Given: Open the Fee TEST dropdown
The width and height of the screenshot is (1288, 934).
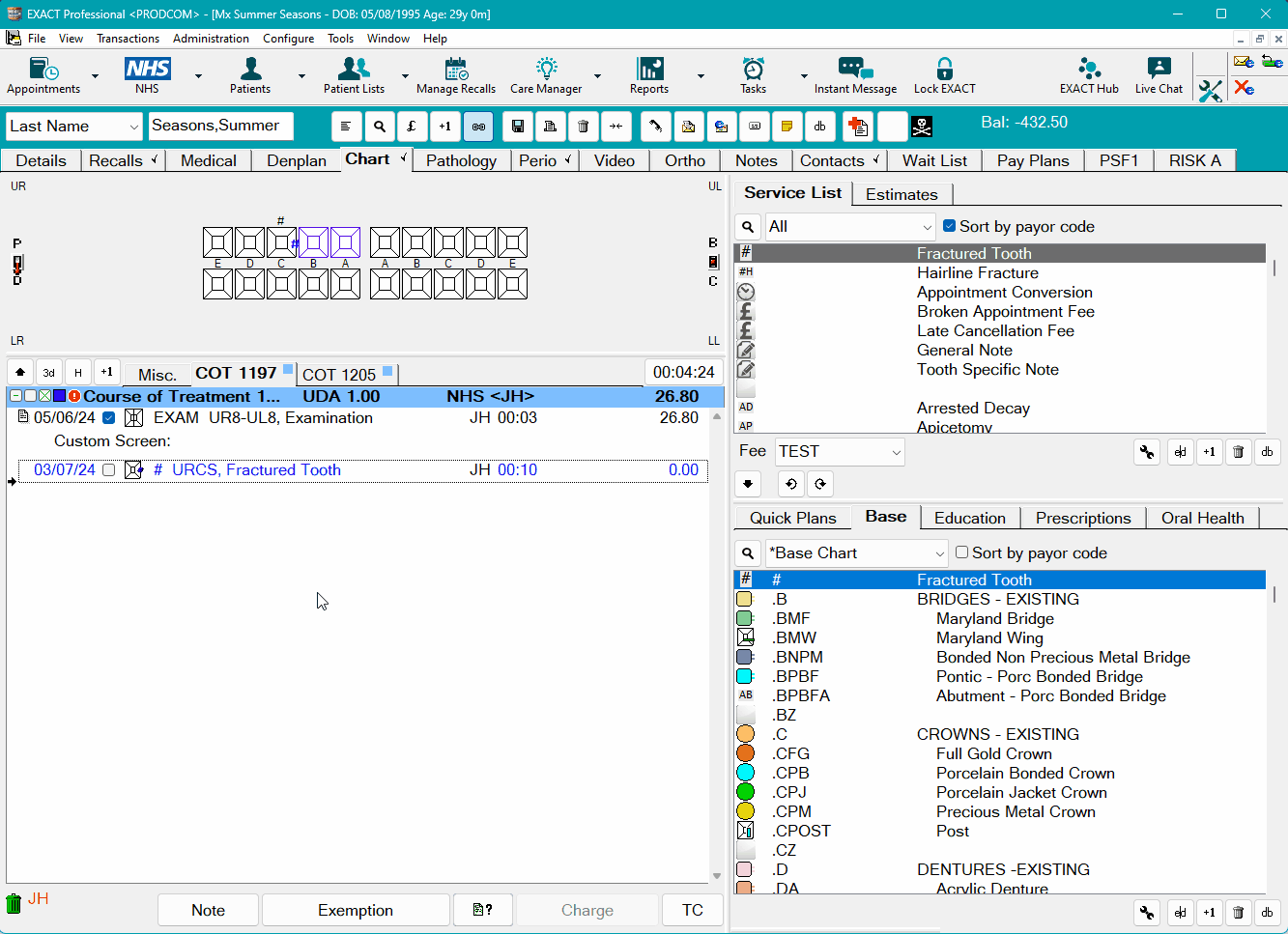Looking at the screenshot, I should (896, 452).
